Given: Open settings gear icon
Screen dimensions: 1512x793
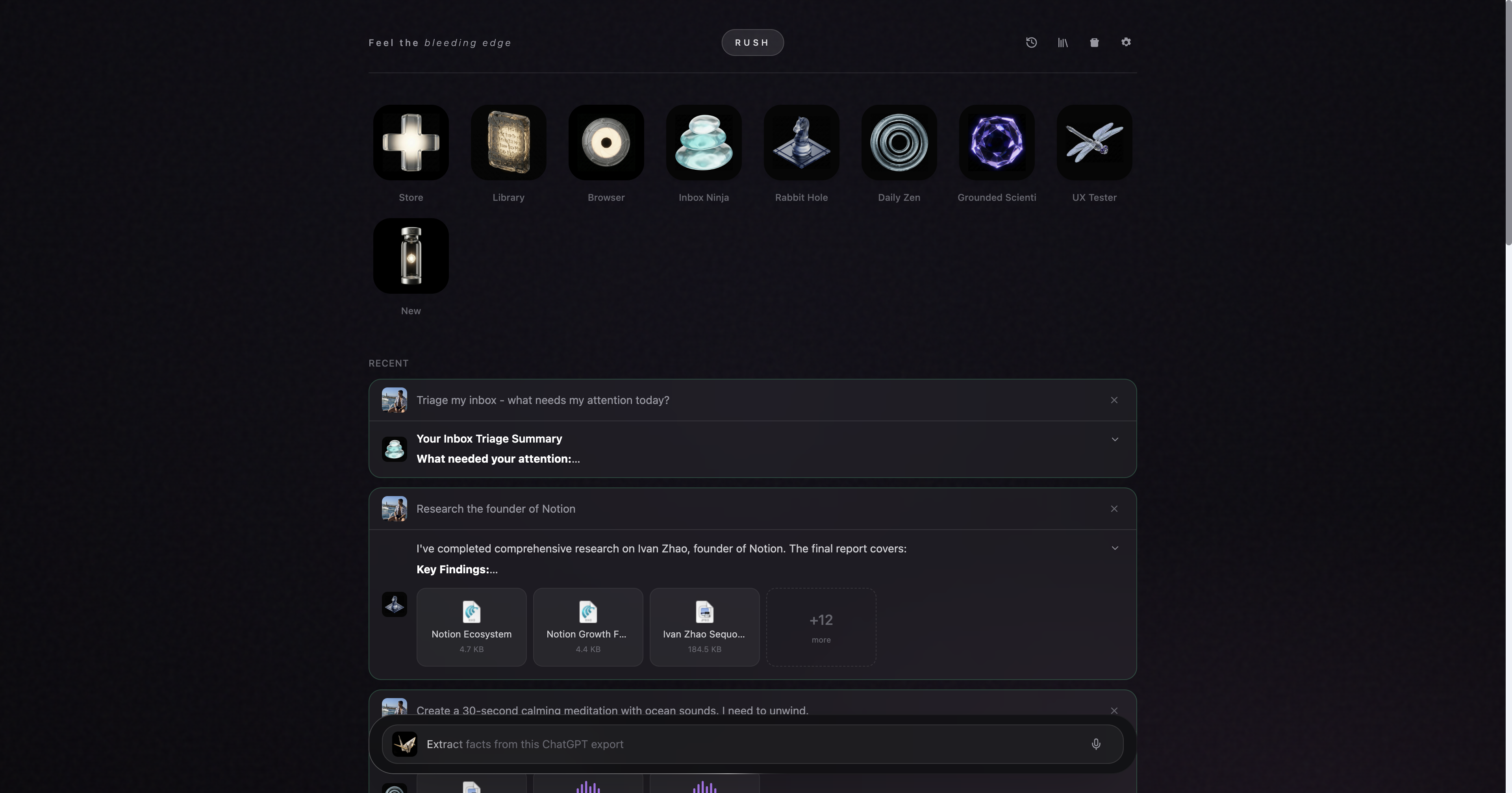Looking at the screenshot, I should [1126, 42].
